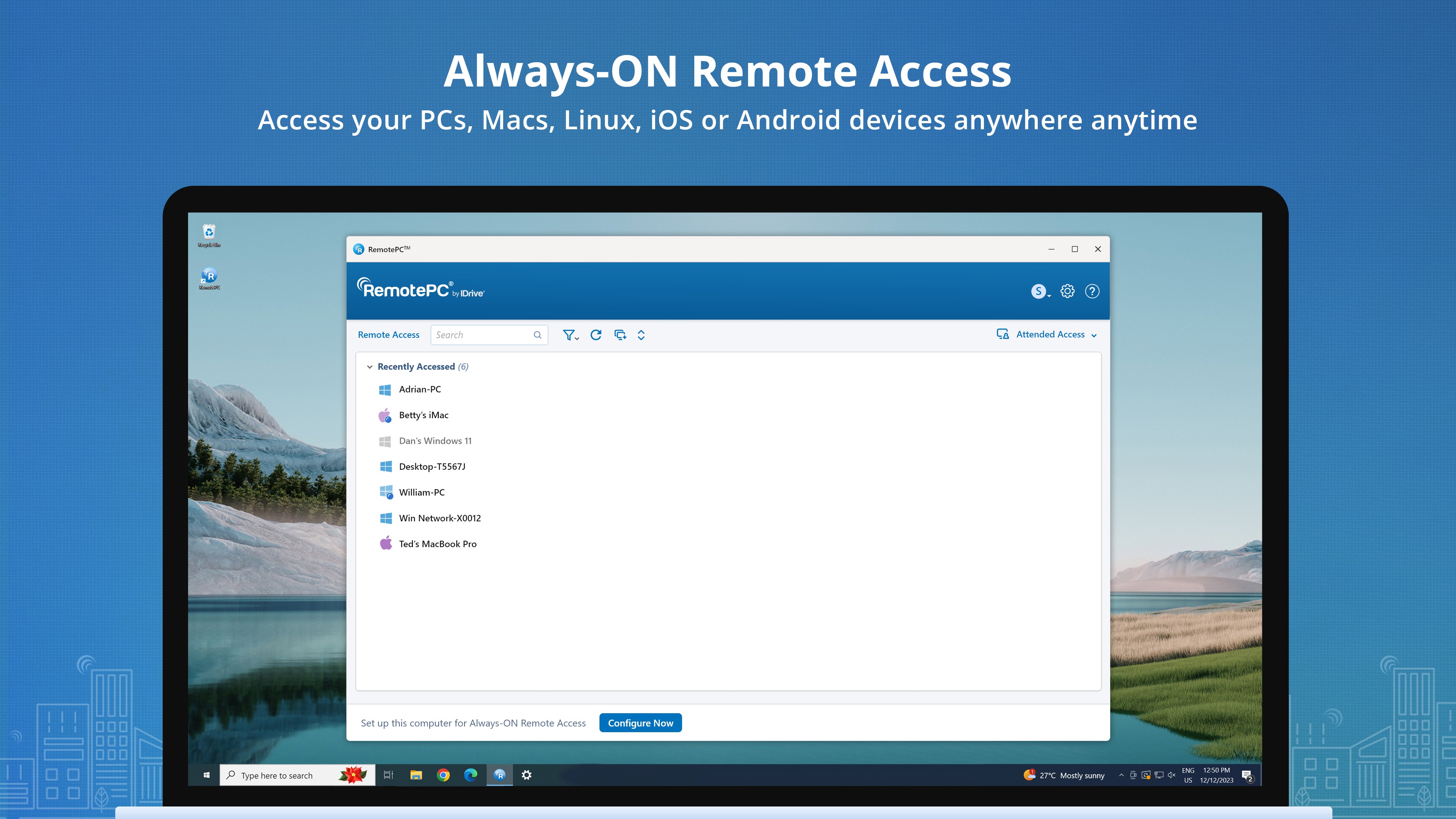Launch Google Chrome from the taskbar
1456x819 pixels.
point(444,775)
